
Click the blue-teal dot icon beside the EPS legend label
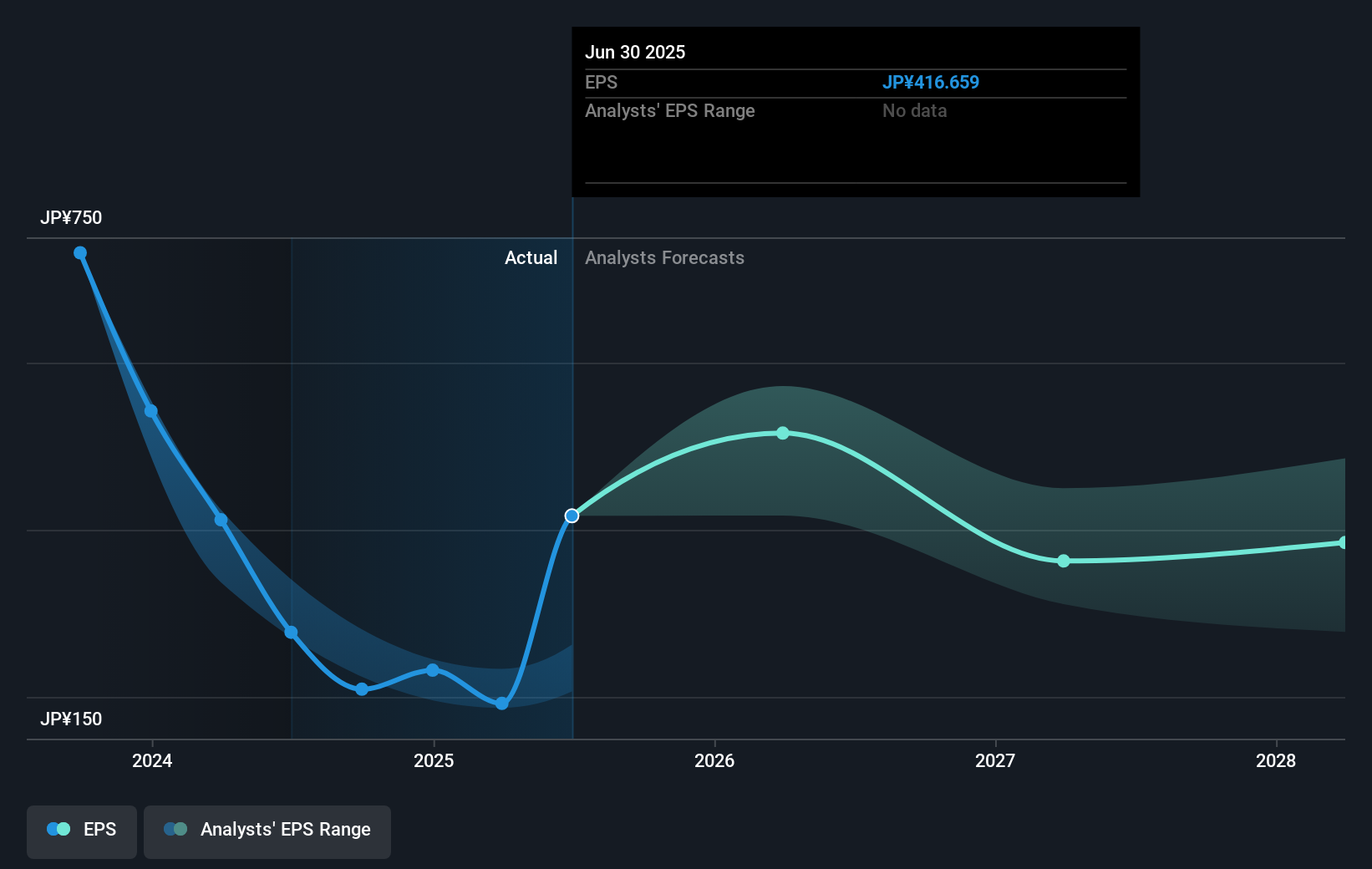point(58,829)
